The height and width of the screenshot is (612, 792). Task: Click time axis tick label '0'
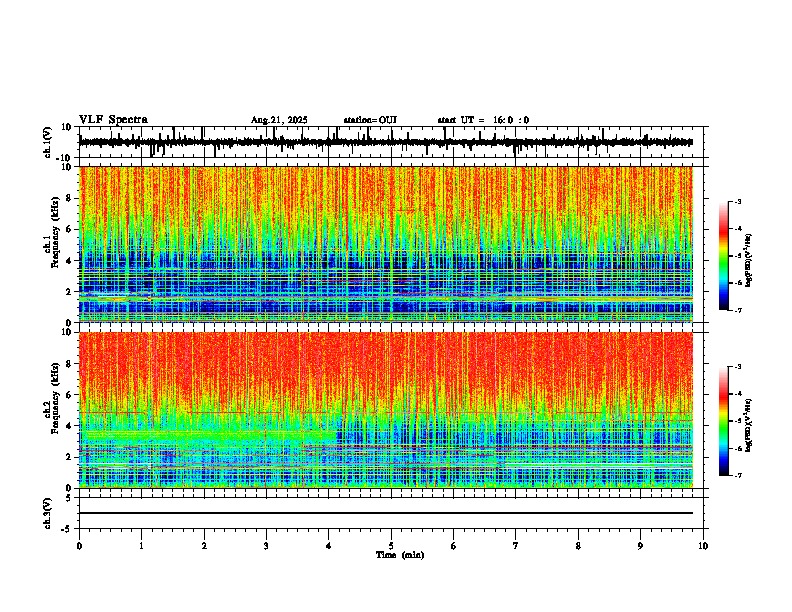(79, 546)
